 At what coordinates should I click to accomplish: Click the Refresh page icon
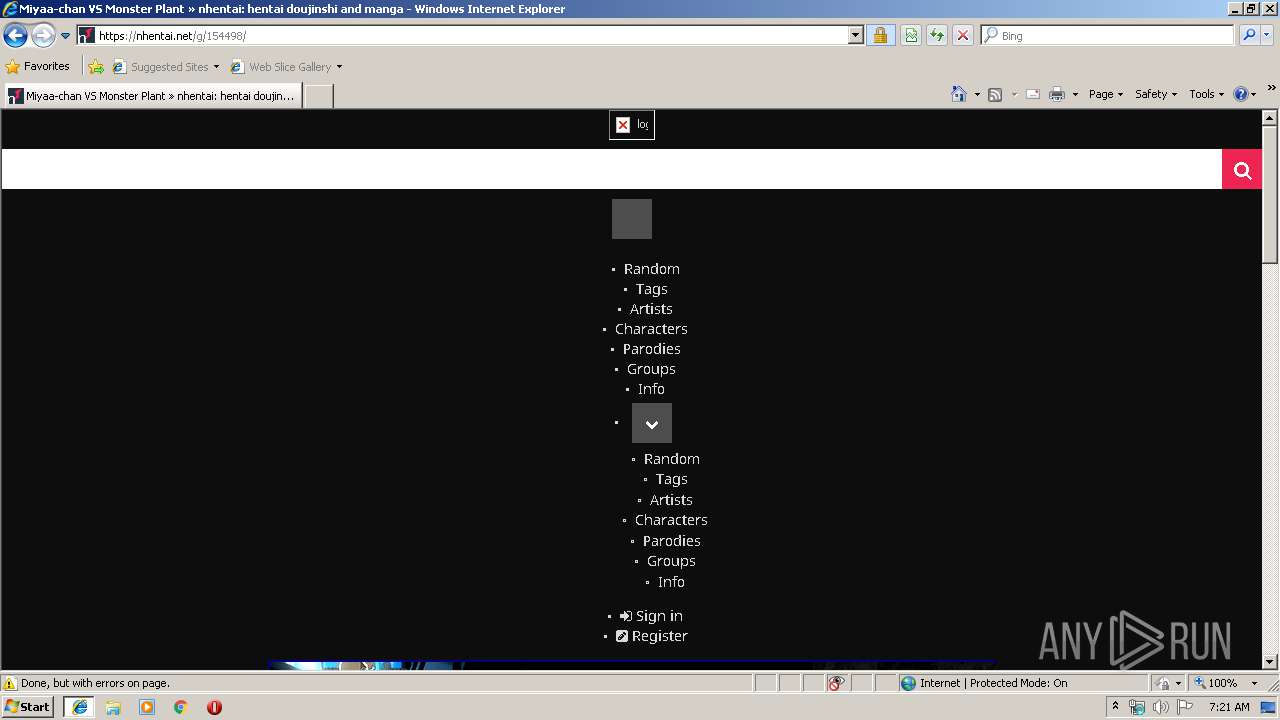937,36
